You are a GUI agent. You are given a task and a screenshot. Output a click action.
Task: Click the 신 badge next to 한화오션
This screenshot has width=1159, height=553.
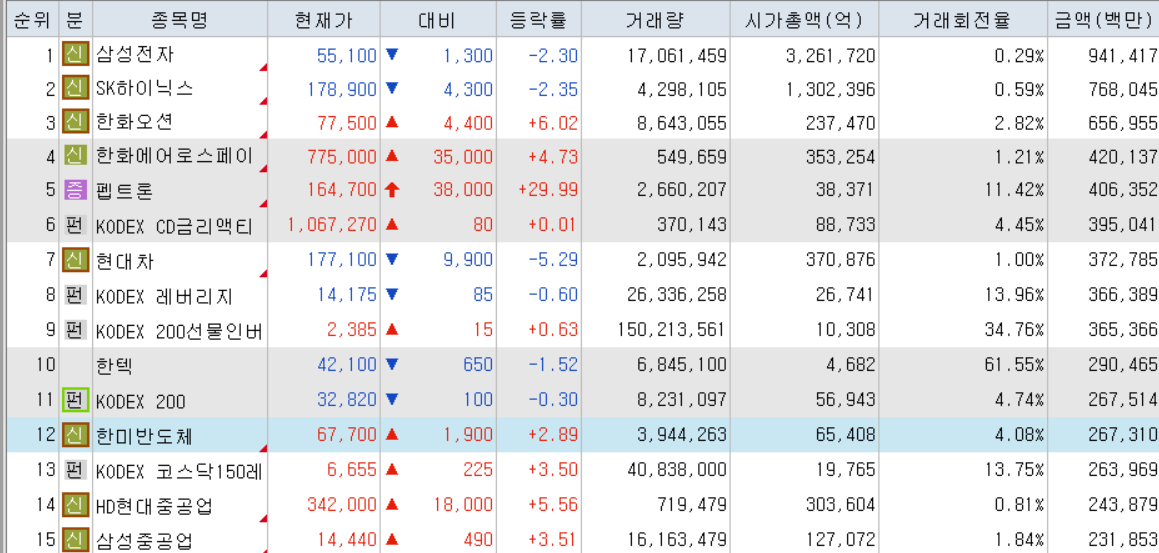(73, 123)
